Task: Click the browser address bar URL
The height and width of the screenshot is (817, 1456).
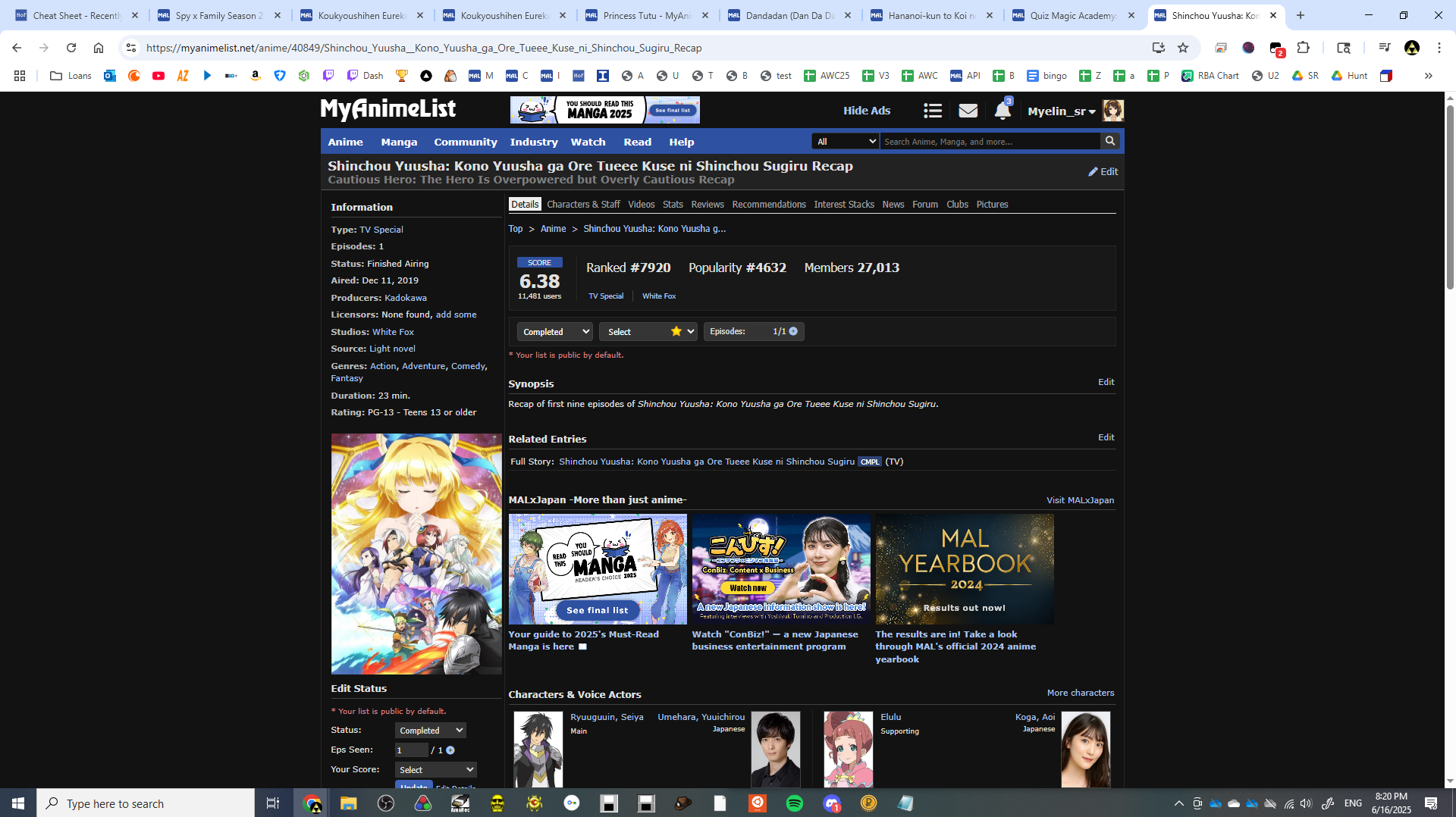Action: click(x=424, y=48)
